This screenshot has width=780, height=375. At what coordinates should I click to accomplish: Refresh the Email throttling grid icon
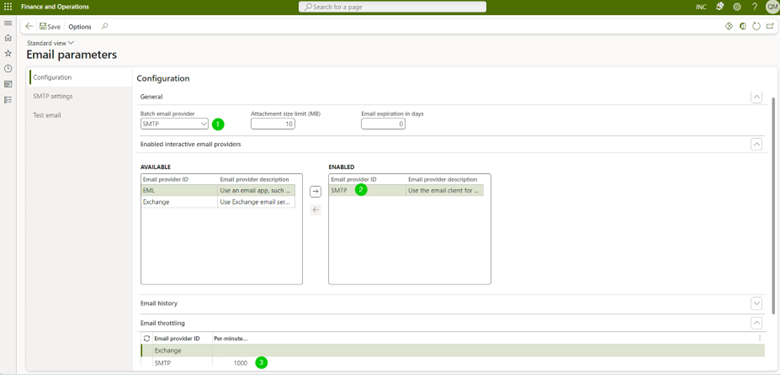pyautogui.click(x=147, y=338)
